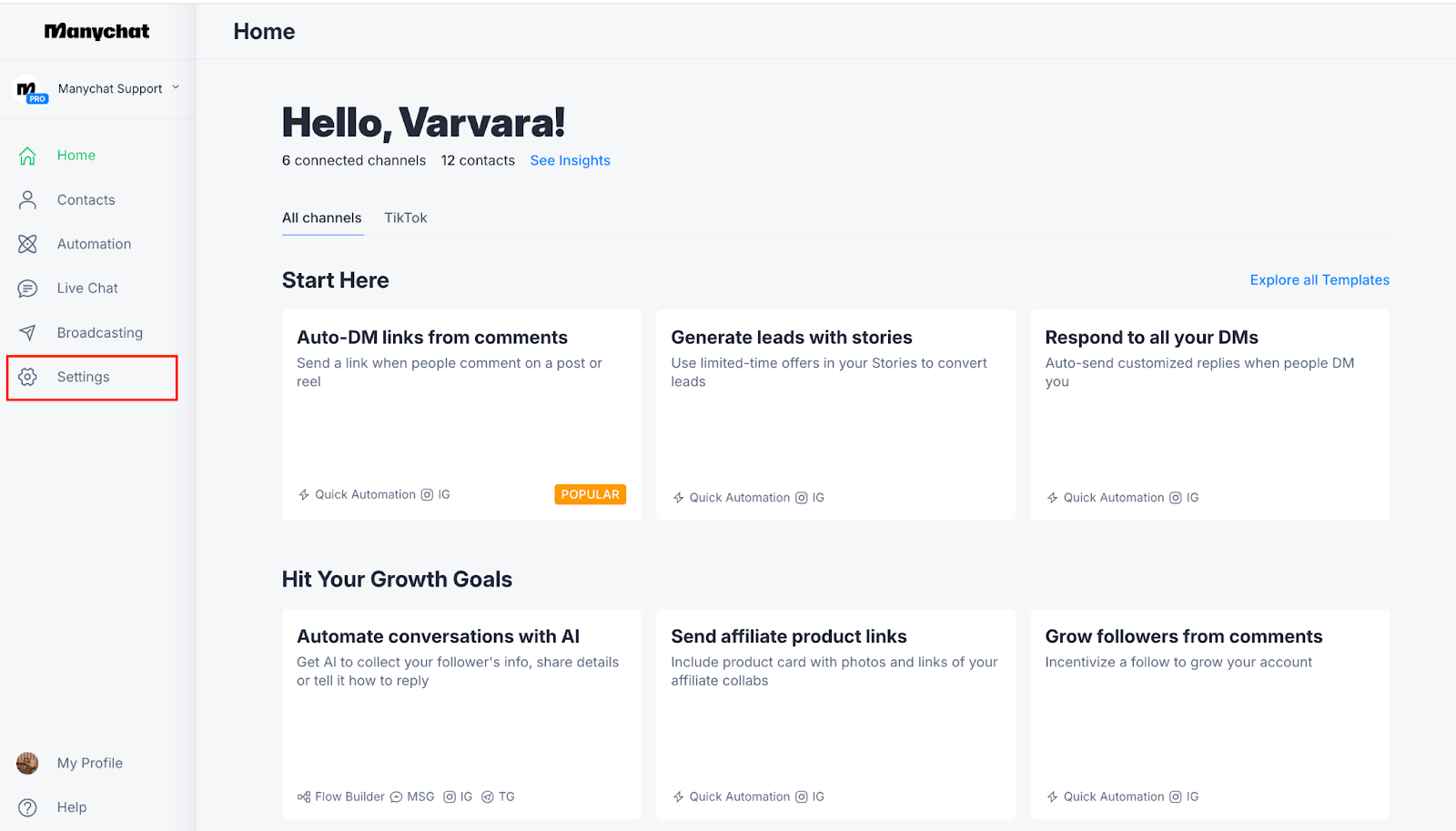Click the Manychat logo at top left
Image resolution: width=1456 pixels, height=831 pixels.
[96, 32]
